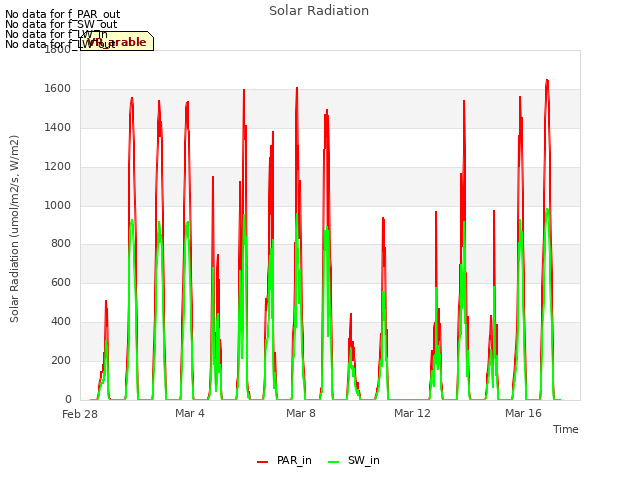Click the SW_in legend entry
Viewport: 640px width, 480px height.
coord(354,460)
